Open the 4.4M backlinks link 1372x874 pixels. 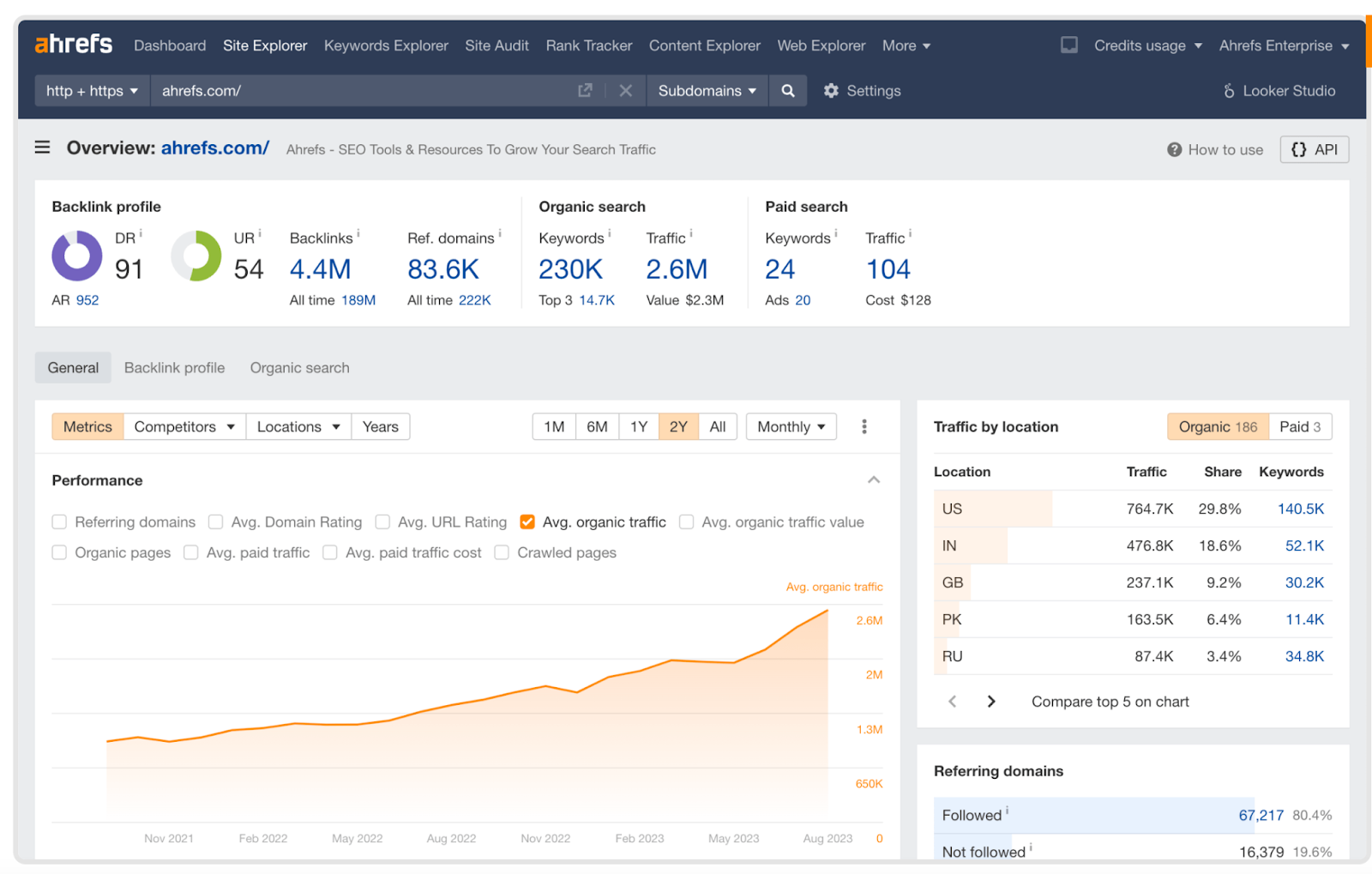pyautogui.click(x=320, y=269)
